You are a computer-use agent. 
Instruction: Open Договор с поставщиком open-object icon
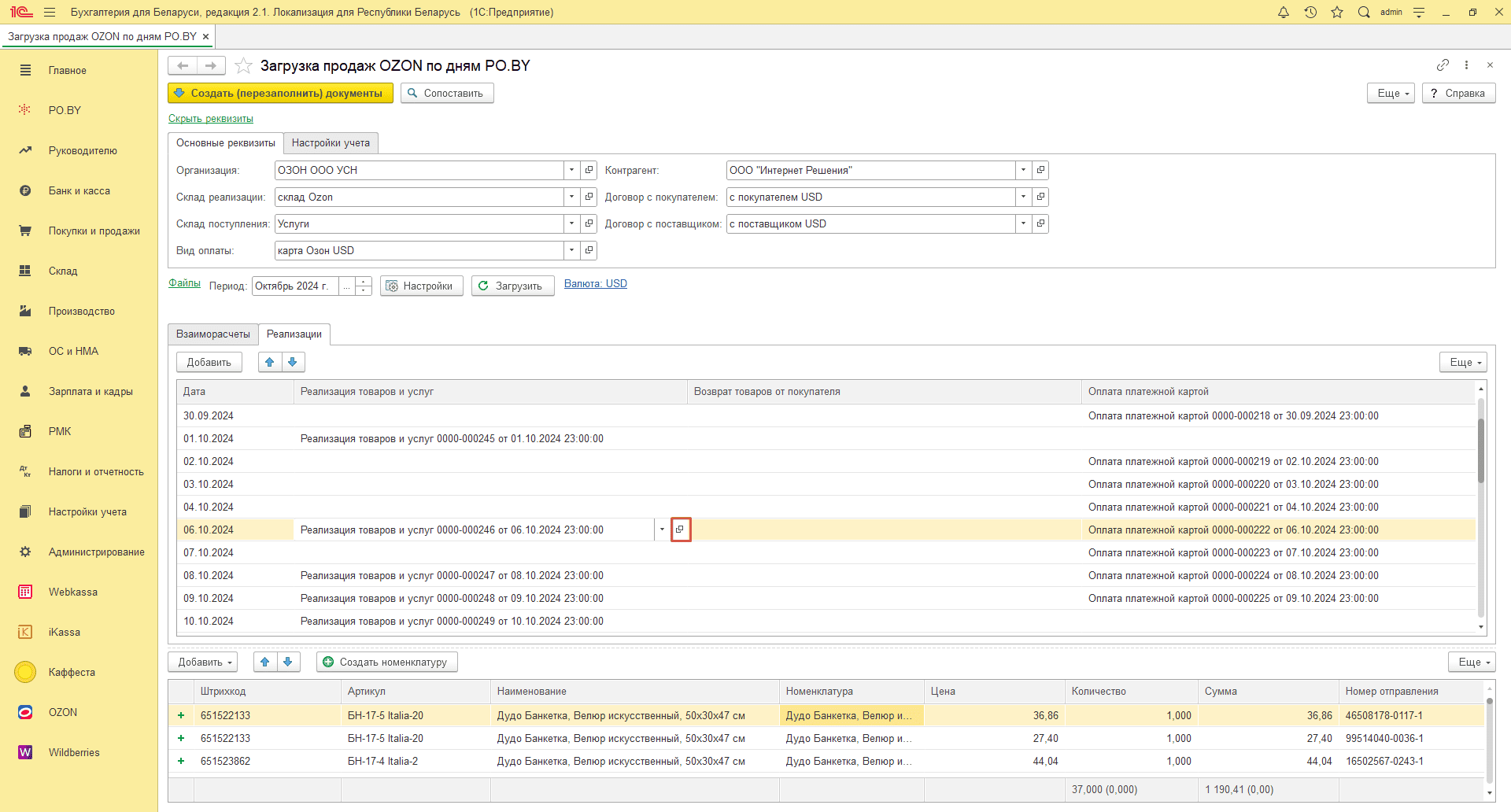pos(1040,223)
